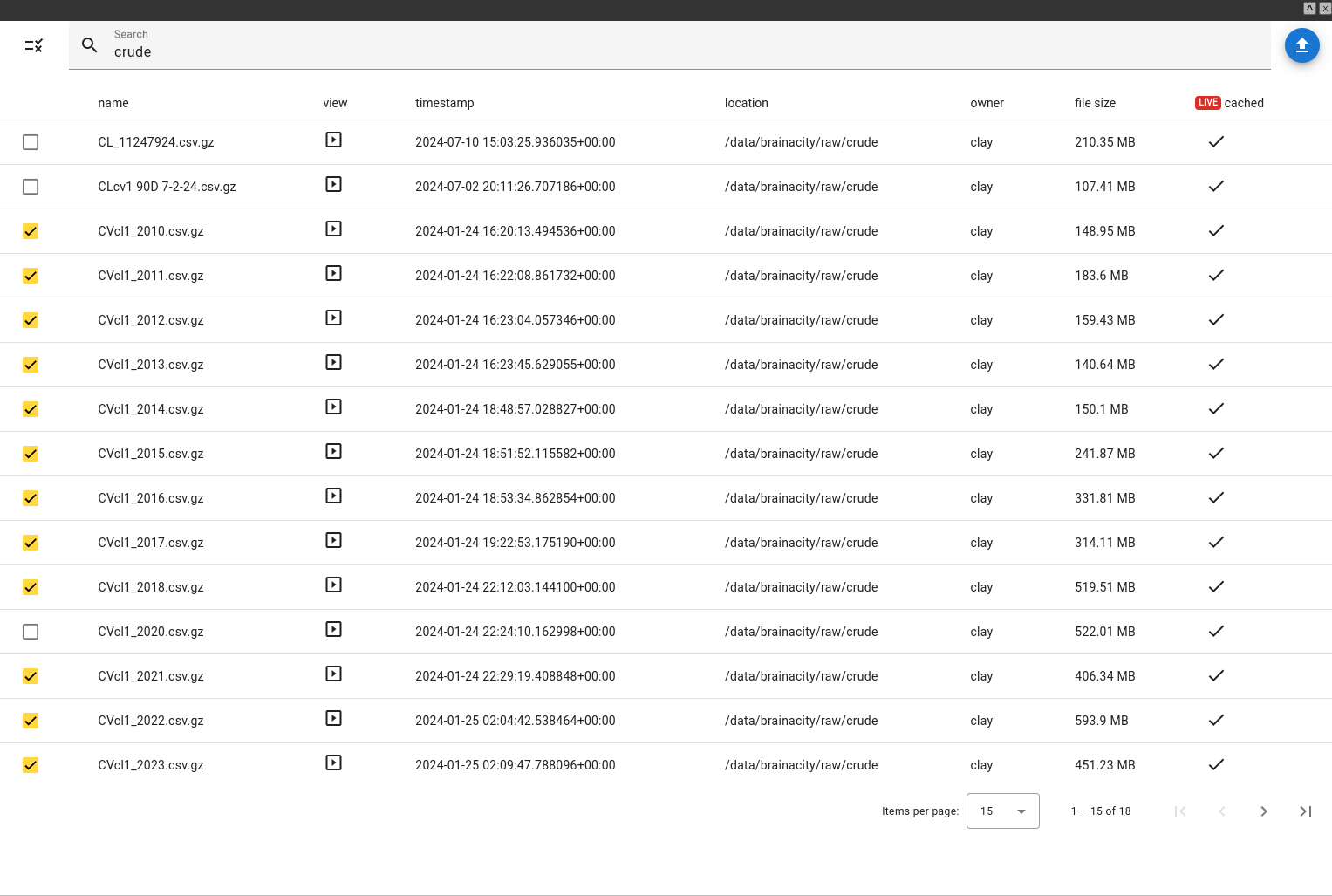Open view icon for CVcl1_2015.csv.gz
The width and height of the screenshot is (1332, 896).
pyautogui.click(x=333, y=451)
